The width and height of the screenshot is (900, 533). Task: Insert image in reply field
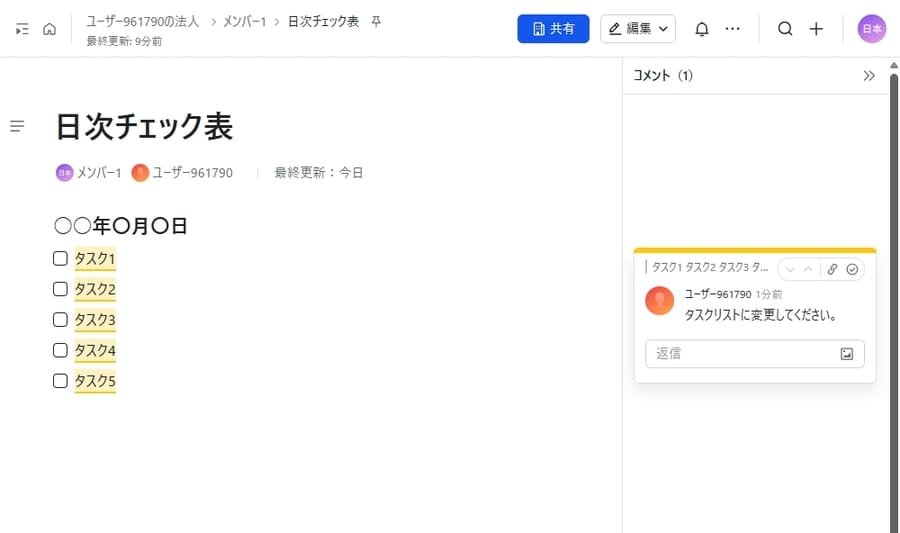point(847,354)
